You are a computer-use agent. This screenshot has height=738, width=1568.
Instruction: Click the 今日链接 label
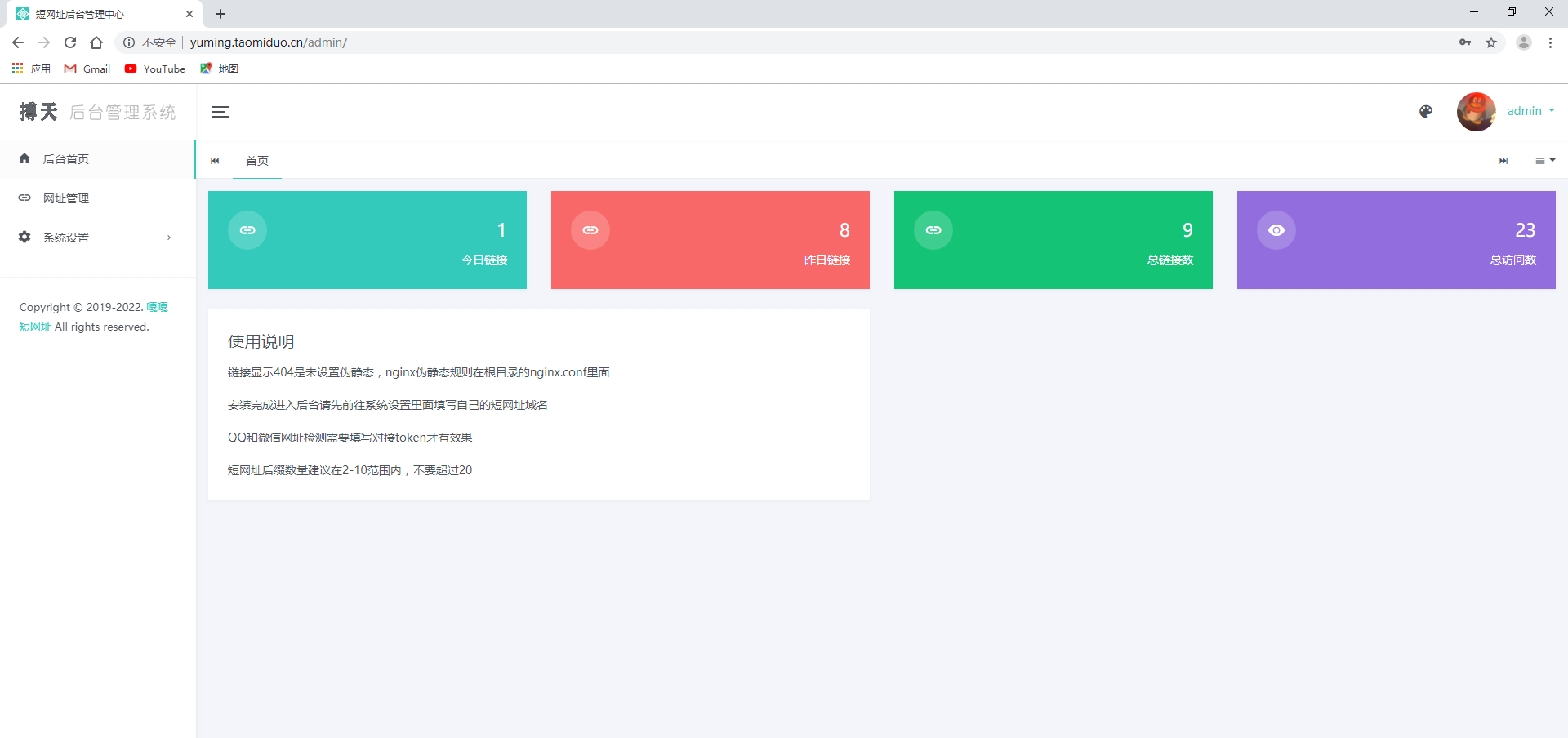click(x=484, y=260)
